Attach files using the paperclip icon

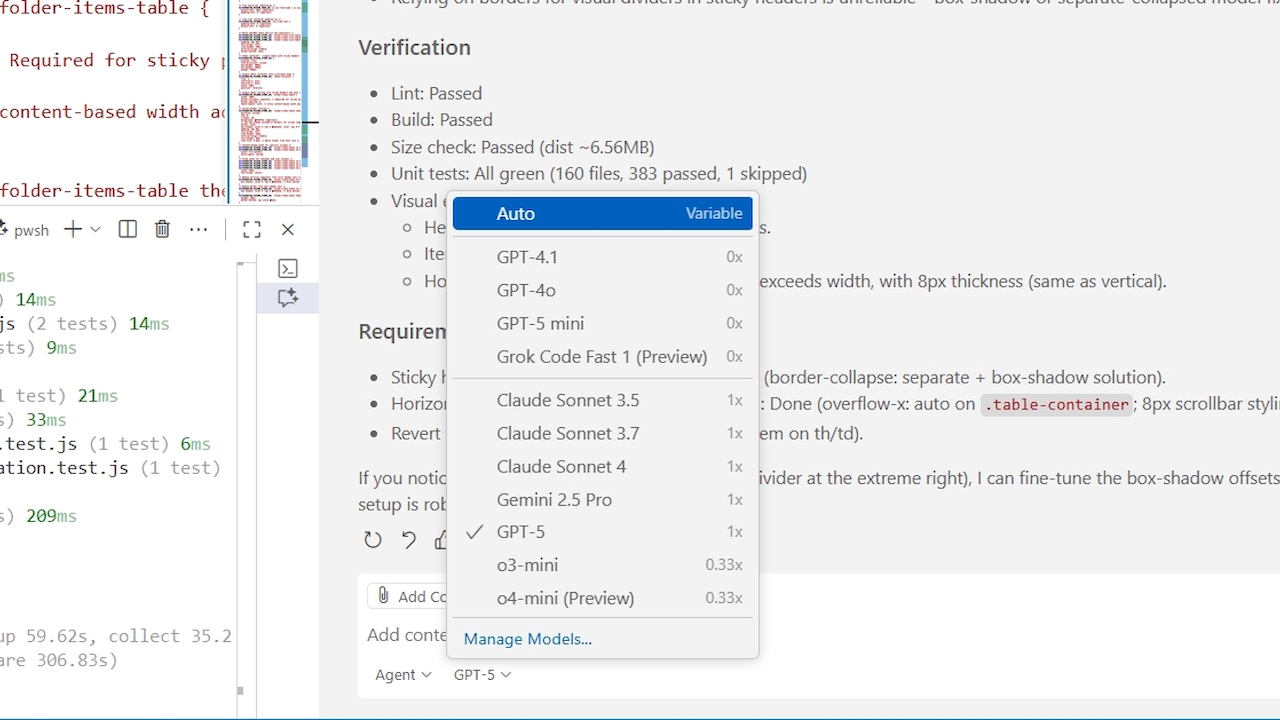(383, 595)
